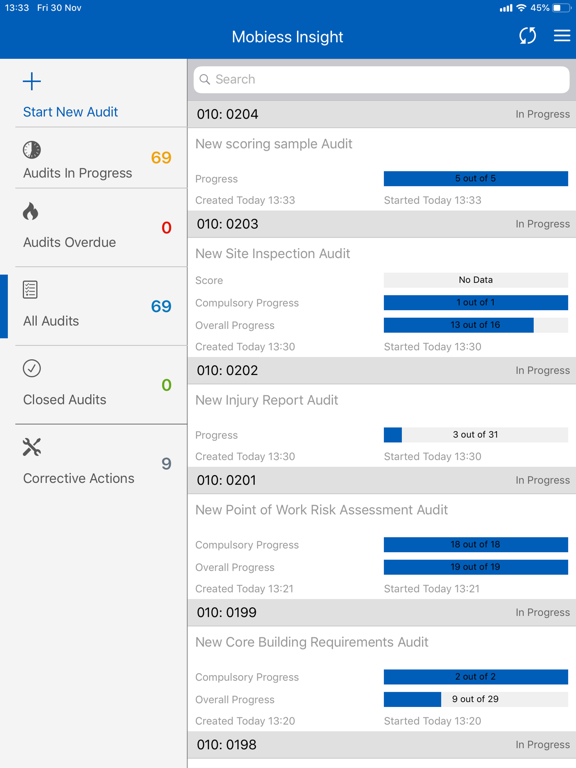Click 'Created Today 13:33' text
The image size is (576, 768).
point(245,200)
